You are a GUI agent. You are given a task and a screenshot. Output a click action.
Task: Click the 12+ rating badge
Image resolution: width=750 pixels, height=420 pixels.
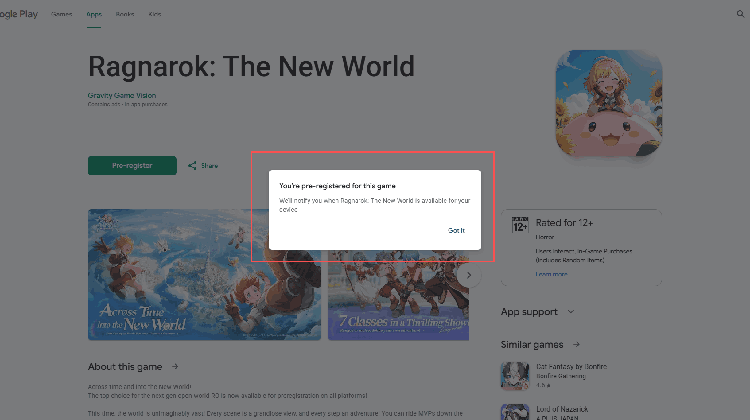(x=520, y=224)
